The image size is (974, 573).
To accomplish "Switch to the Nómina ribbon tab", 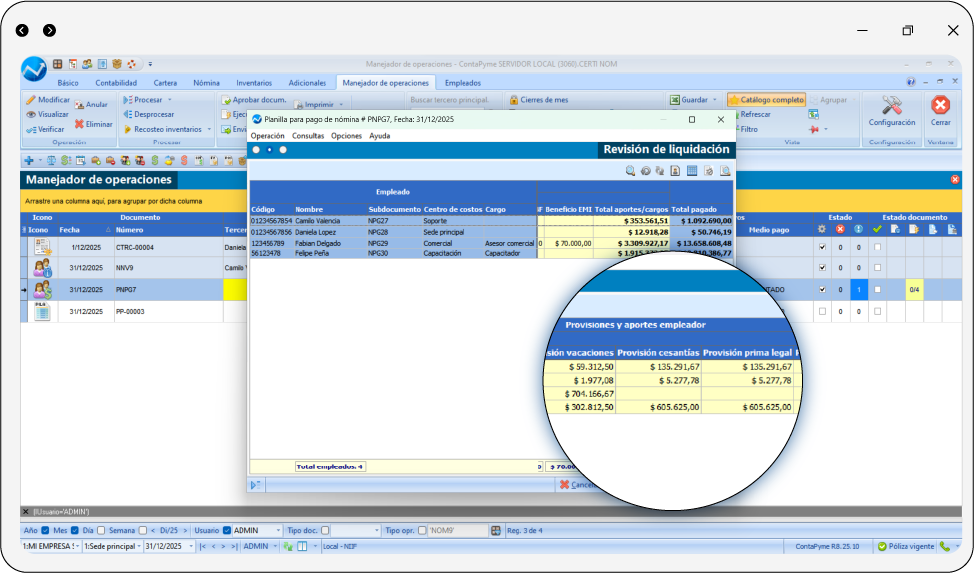I will point(206,83).
